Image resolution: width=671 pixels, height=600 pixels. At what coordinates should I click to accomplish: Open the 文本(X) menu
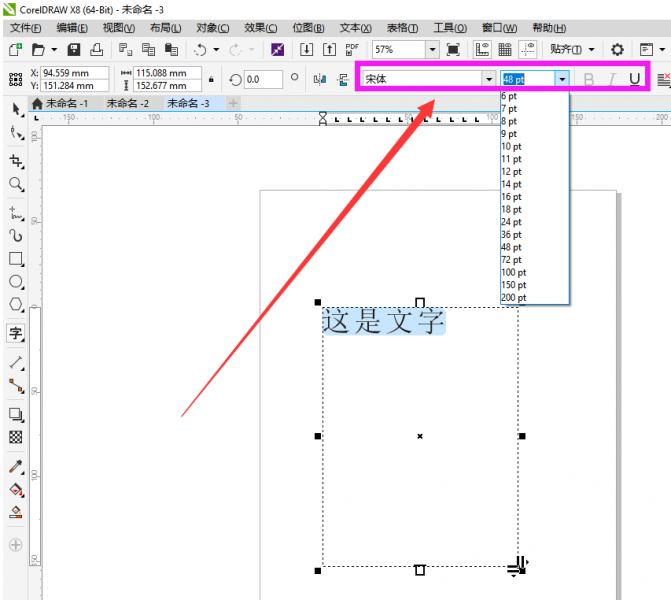click(355, 28)
